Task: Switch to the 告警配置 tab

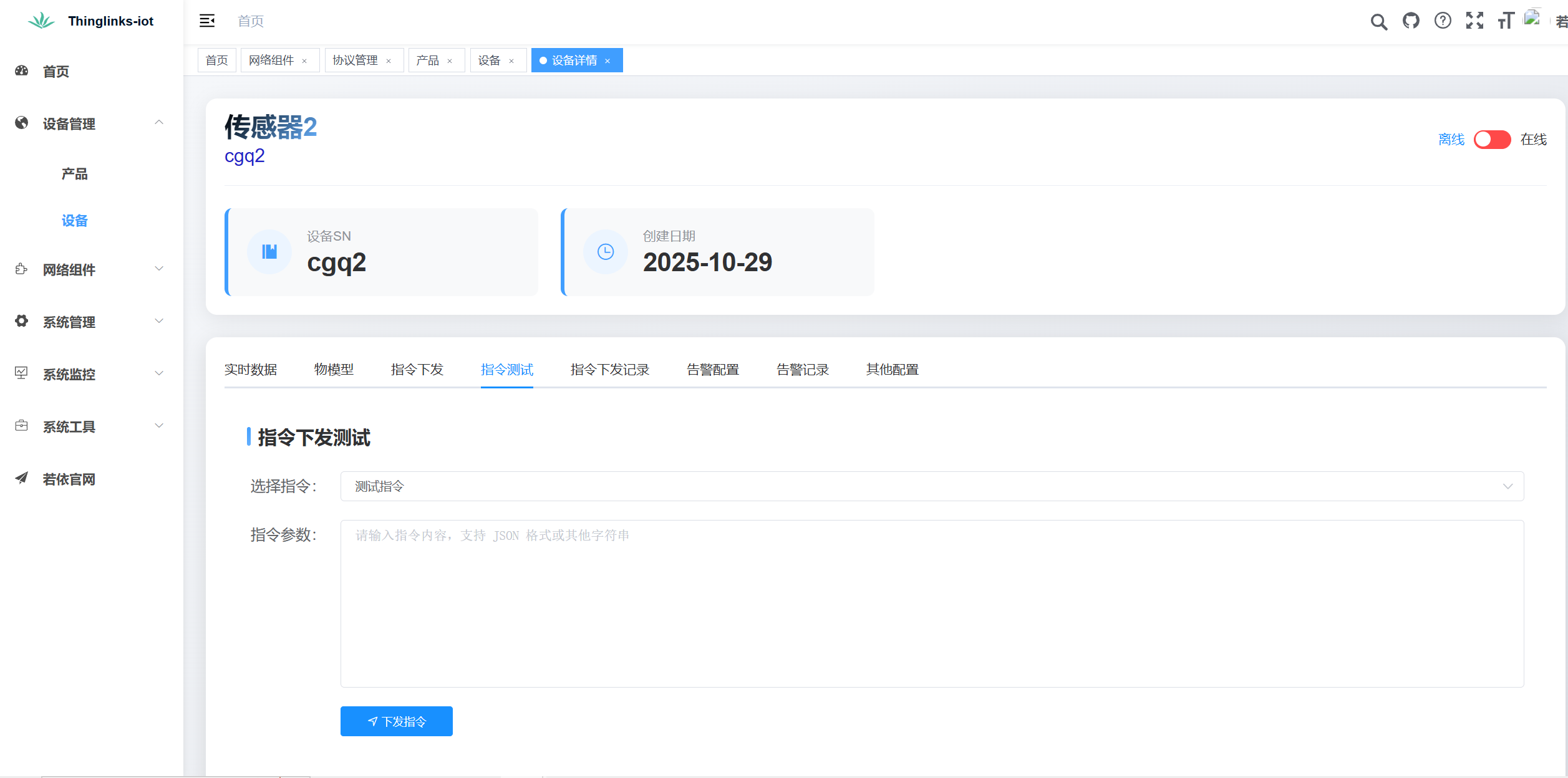Action: pyautogui.click(x=712, y=370)
